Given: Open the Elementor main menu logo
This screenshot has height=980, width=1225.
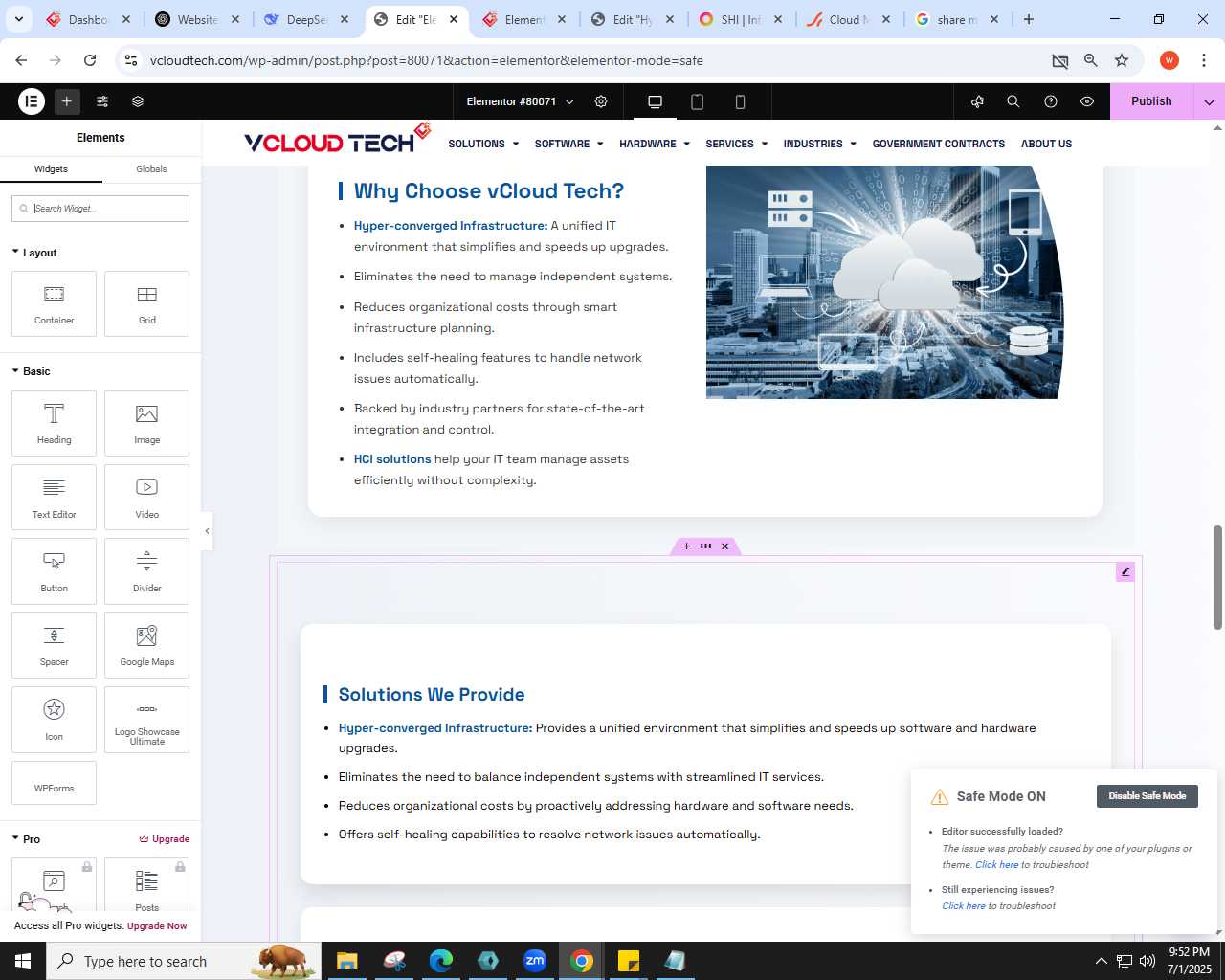Looking at the screenshot, I should click(x=32, y=101).
